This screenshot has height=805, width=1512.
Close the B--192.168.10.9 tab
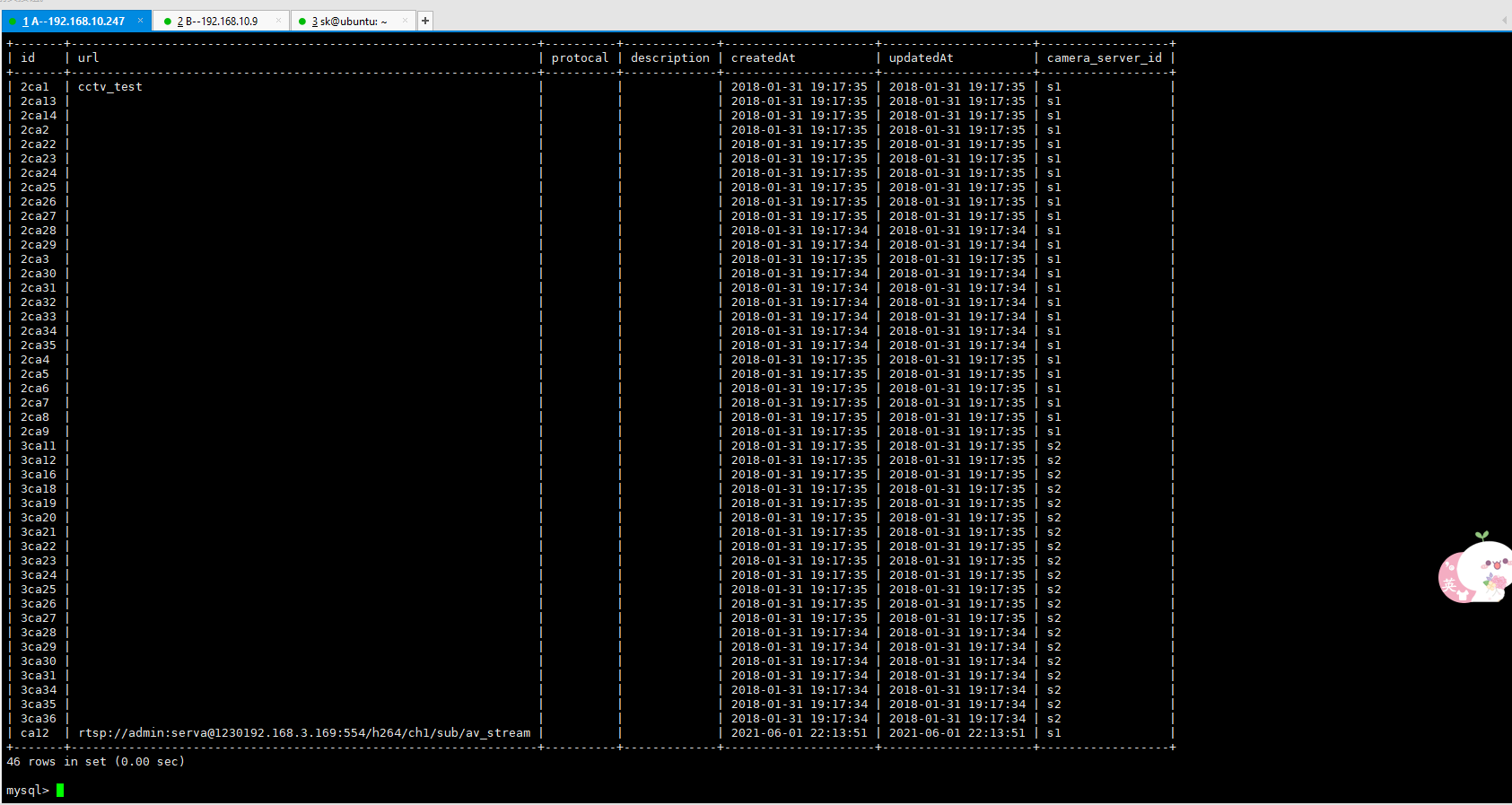point(278,20)
